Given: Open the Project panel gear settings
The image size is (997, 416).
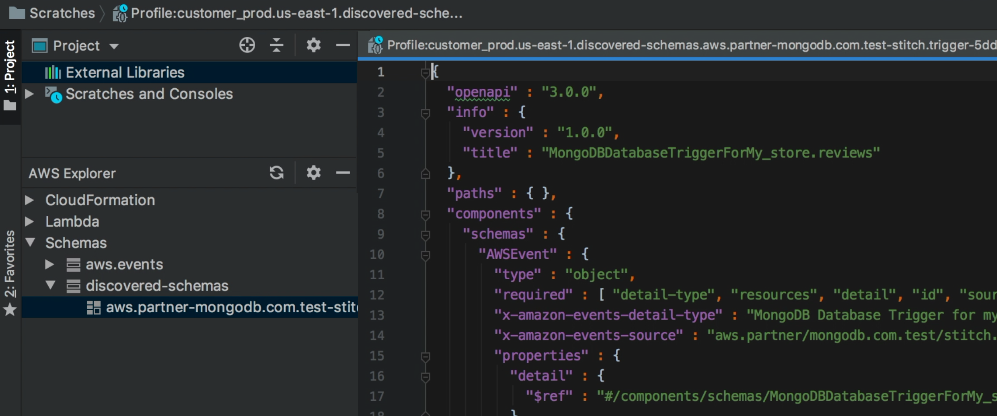Looking at the screenshot, I should (x=313, y=46).
